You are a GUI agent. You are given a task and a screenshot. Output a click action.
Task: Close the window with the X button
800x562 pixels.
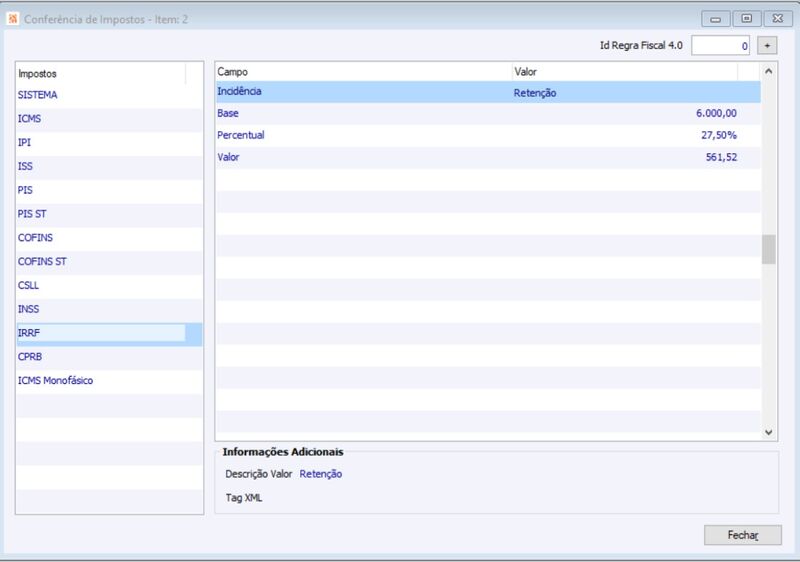(x=778, y=18)
